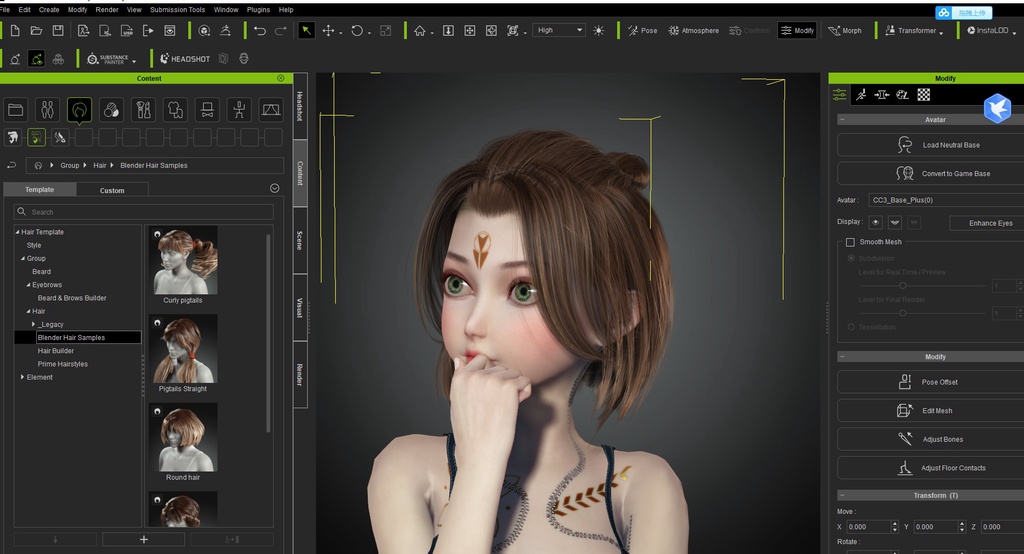Select the Subdivision radio button

coord(851,259)
